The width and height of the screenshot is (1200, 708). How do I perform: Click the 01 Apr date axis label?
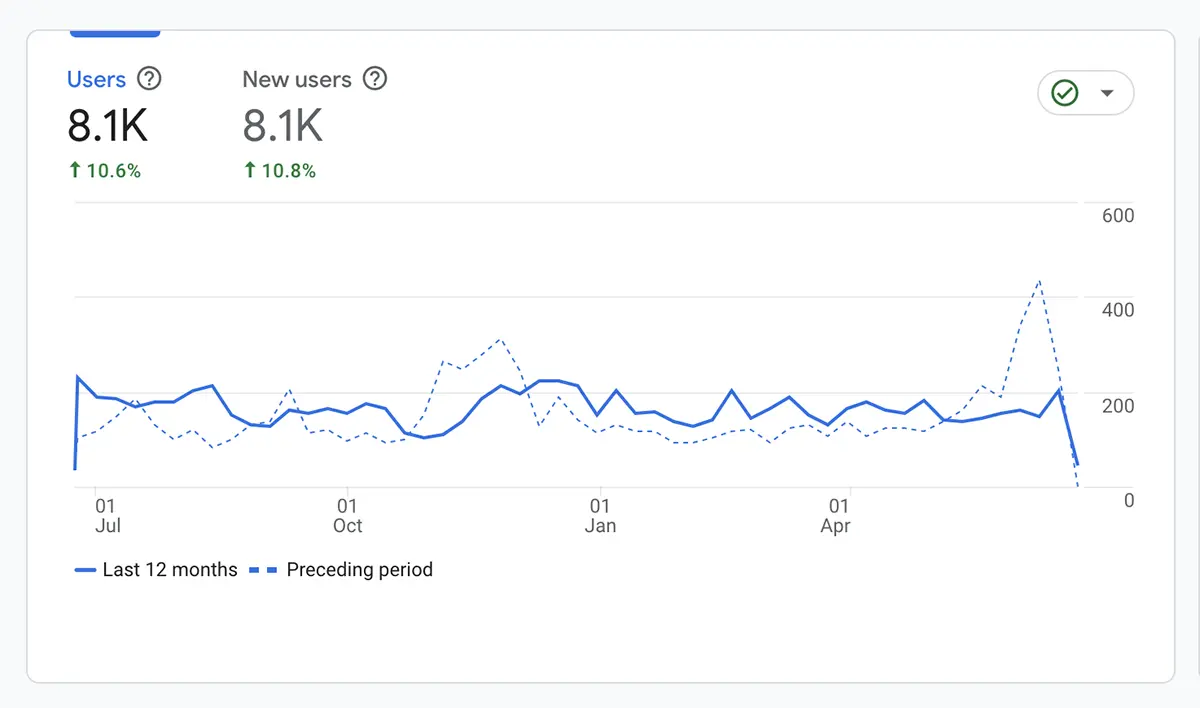pyautogui.click(x=836, y=516)
